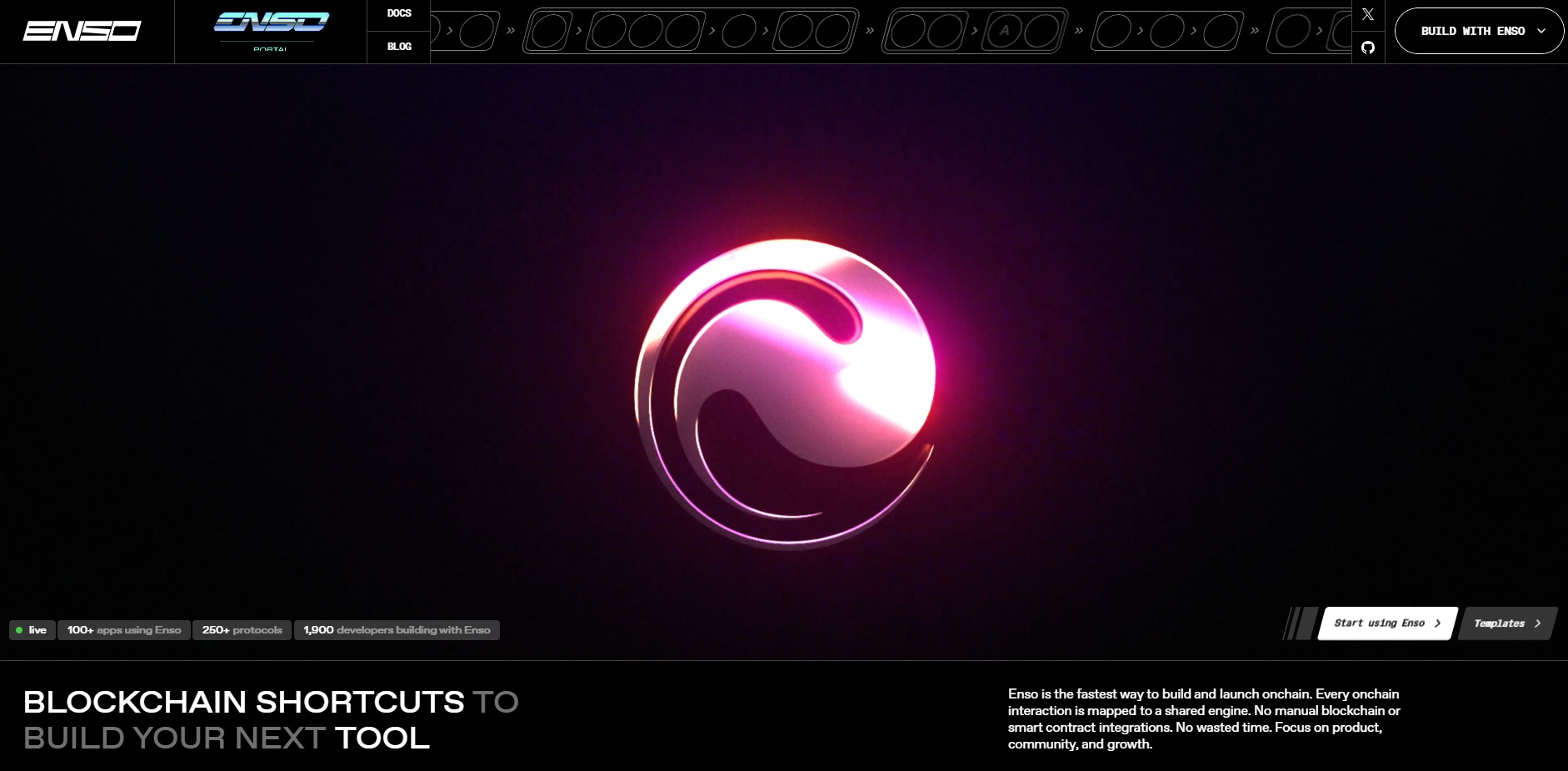Click the shortcut node marked with letter A
The image size is (1568, 771).
[x=1005, y=31]
